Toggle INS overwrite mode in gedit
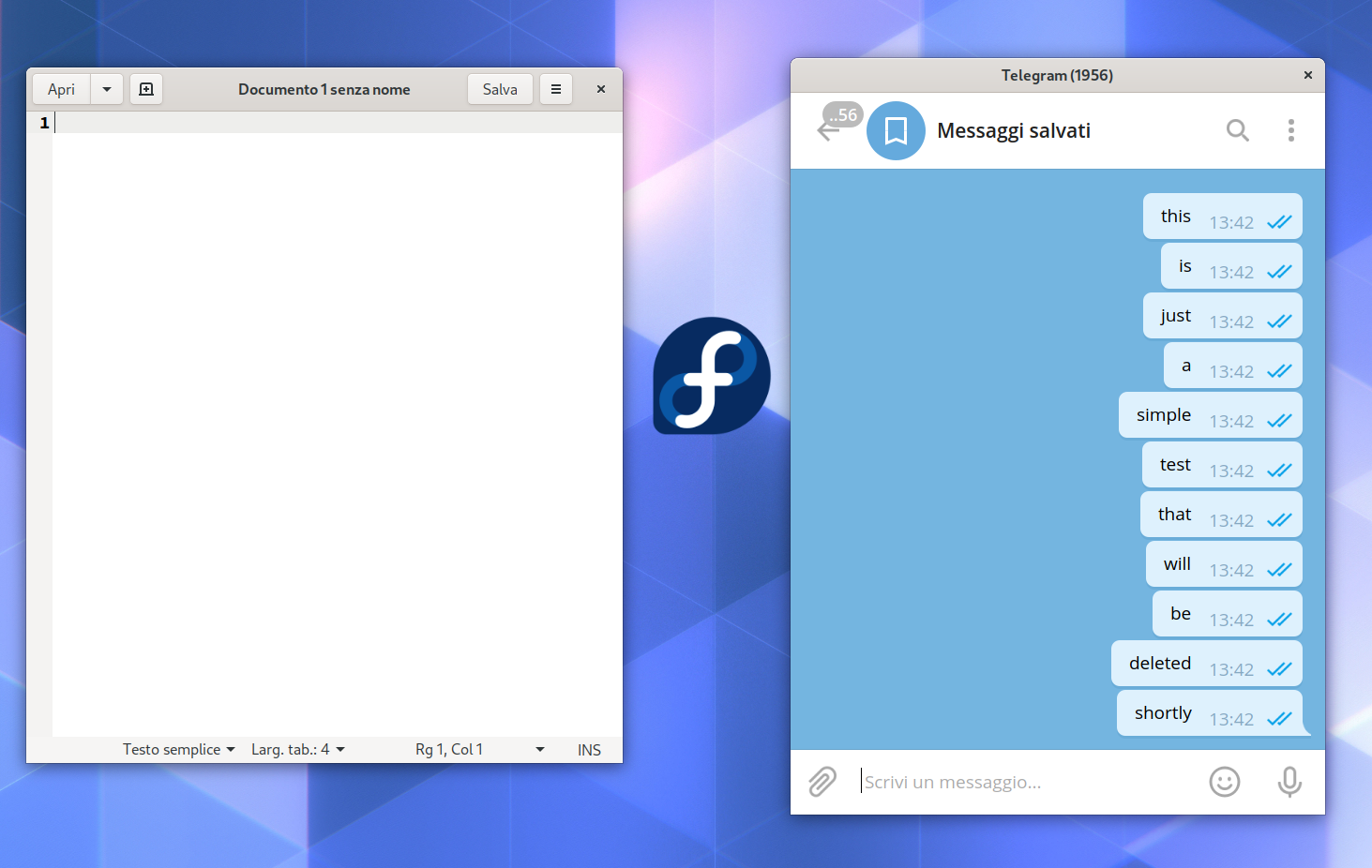Viewport: 1372px width, 868px height. click(x=589, y=749)
